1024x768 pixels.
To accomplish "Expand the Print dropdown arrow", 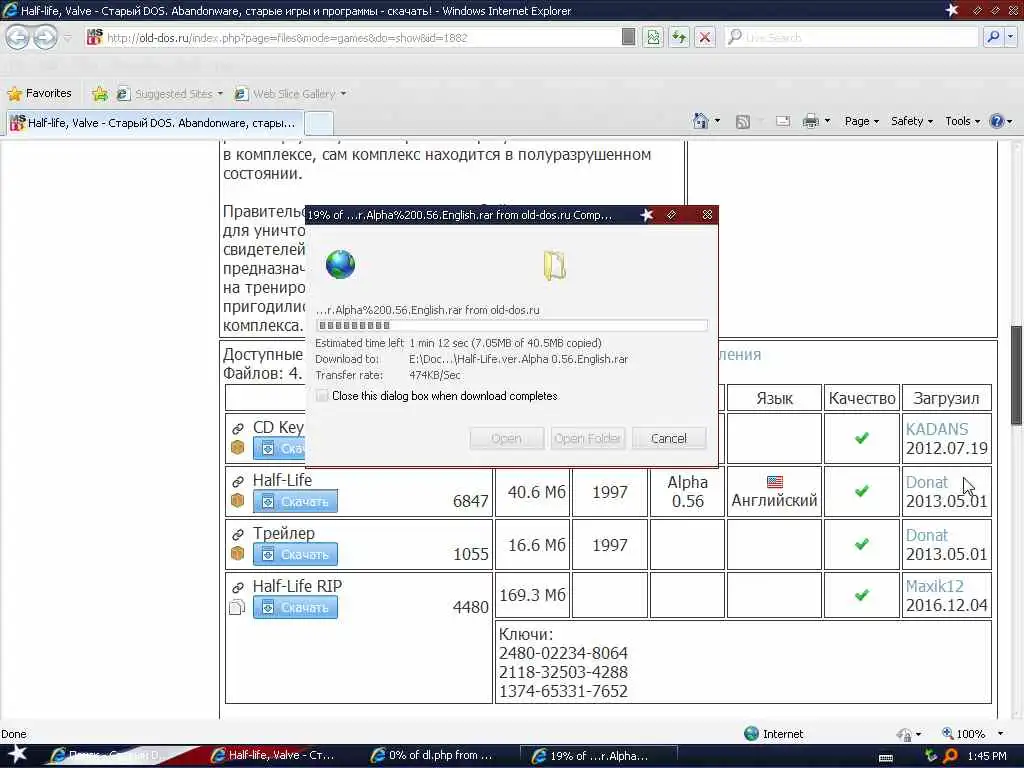I will tap(827, 121).
